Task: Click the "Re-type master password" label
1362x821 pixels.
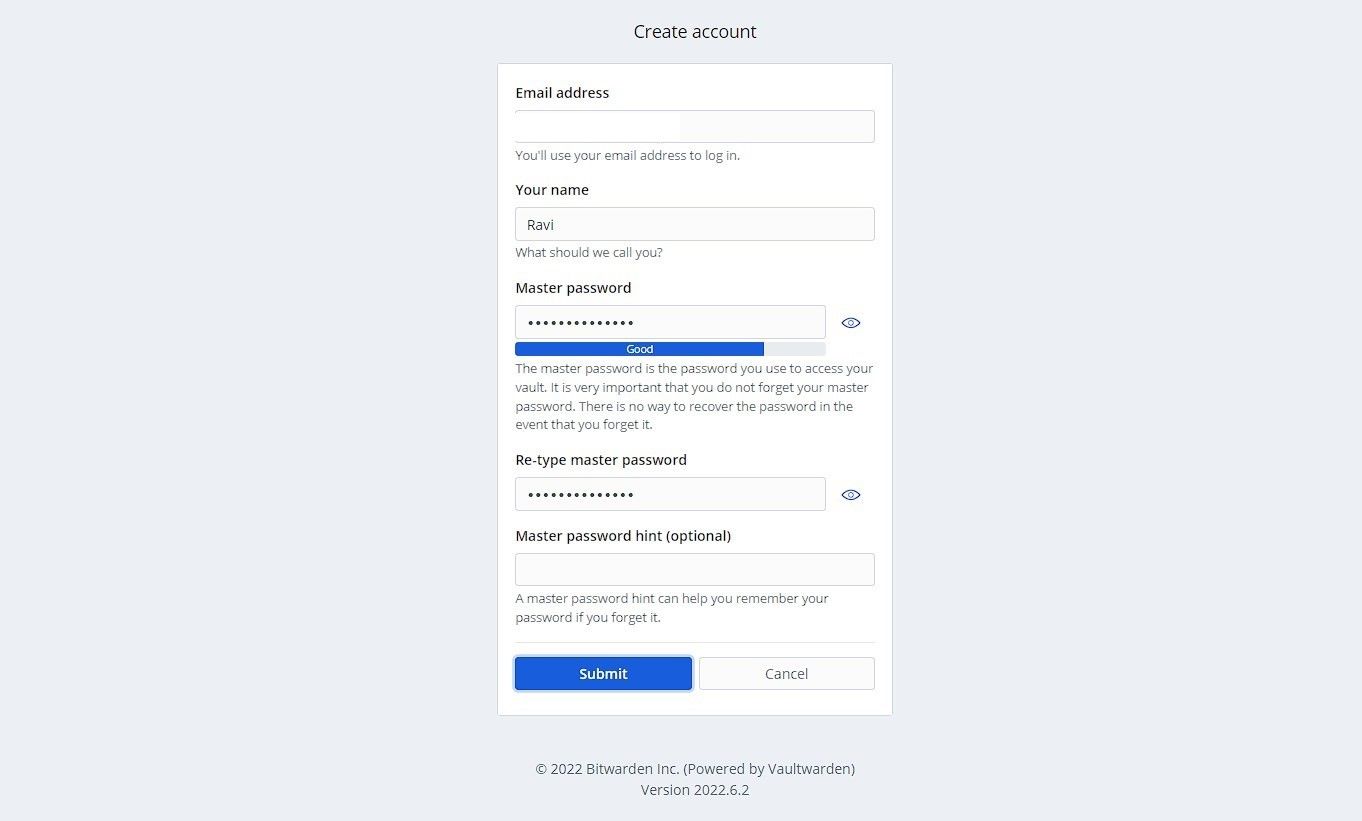Action: click(x=601, y=460)
